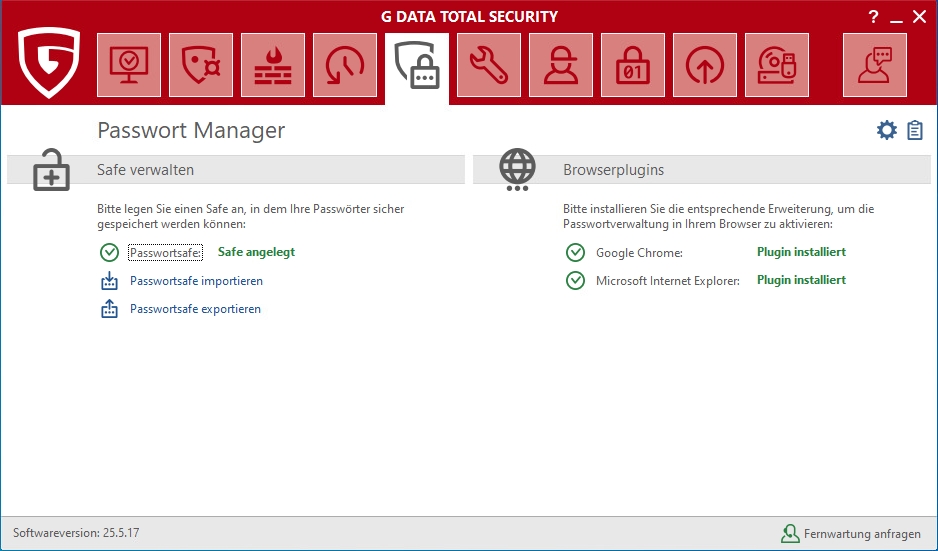Open the Virus protection shield tab
This screenshot has width=938, height=551.
tap(201, 65)
